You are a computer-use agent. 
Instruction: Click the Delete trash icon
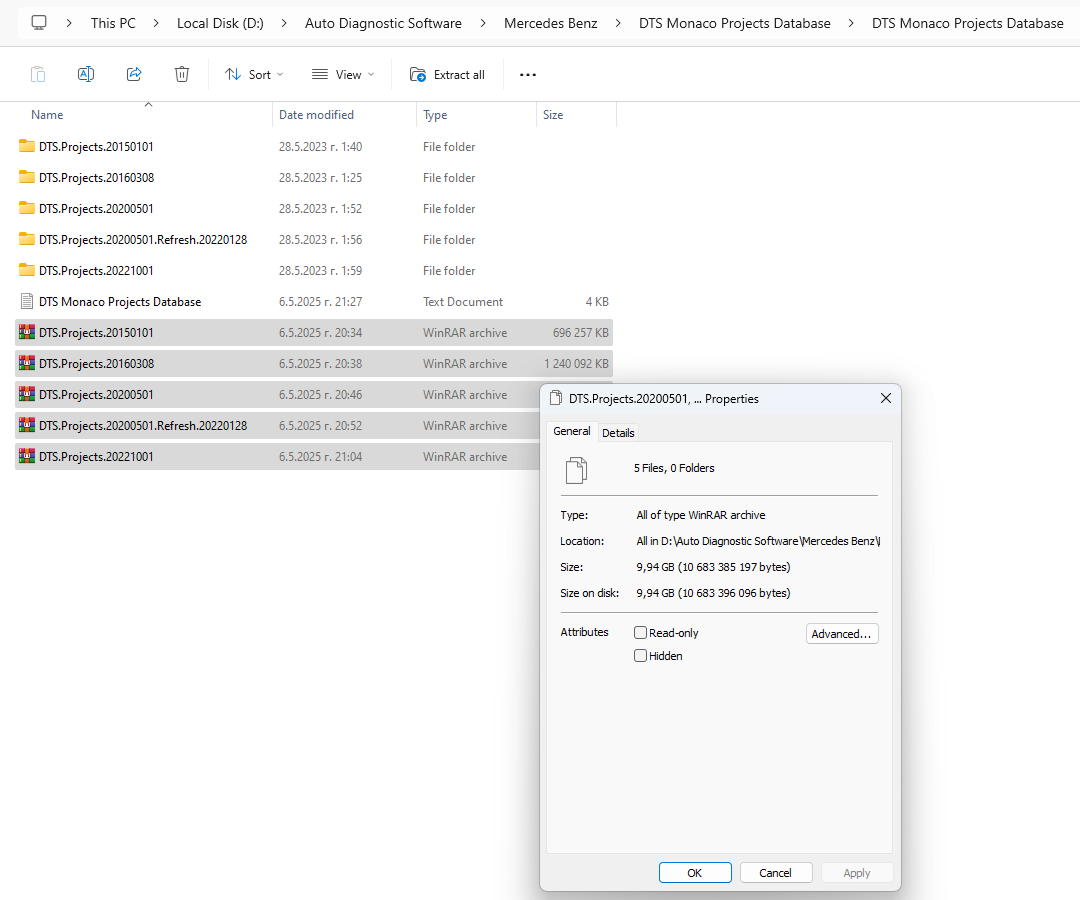(x=182, y=74)
